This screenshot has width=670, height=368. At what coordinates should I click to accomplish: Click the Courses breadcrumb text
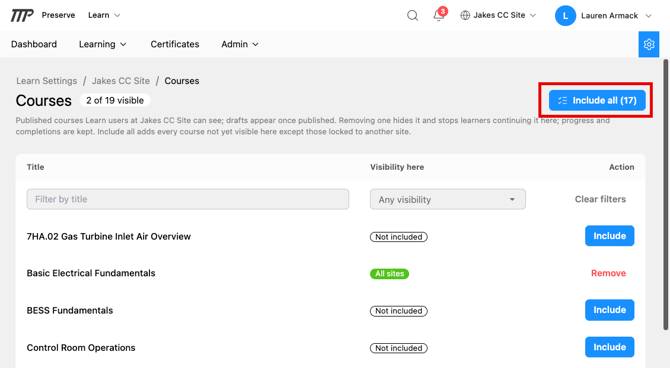coord(182,81)
